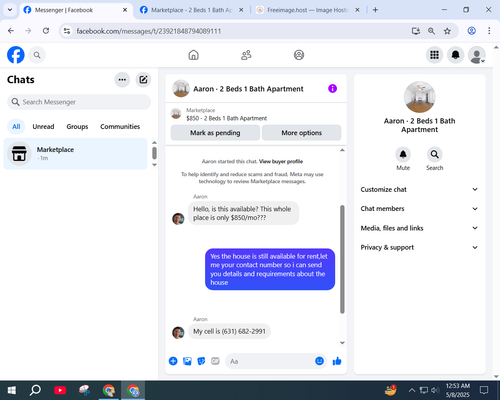The width and height of the screenshot is (500, 400).
Task: Reload the page with browser refresh icon
Action: pyautogui.click(x=46, y=31)
